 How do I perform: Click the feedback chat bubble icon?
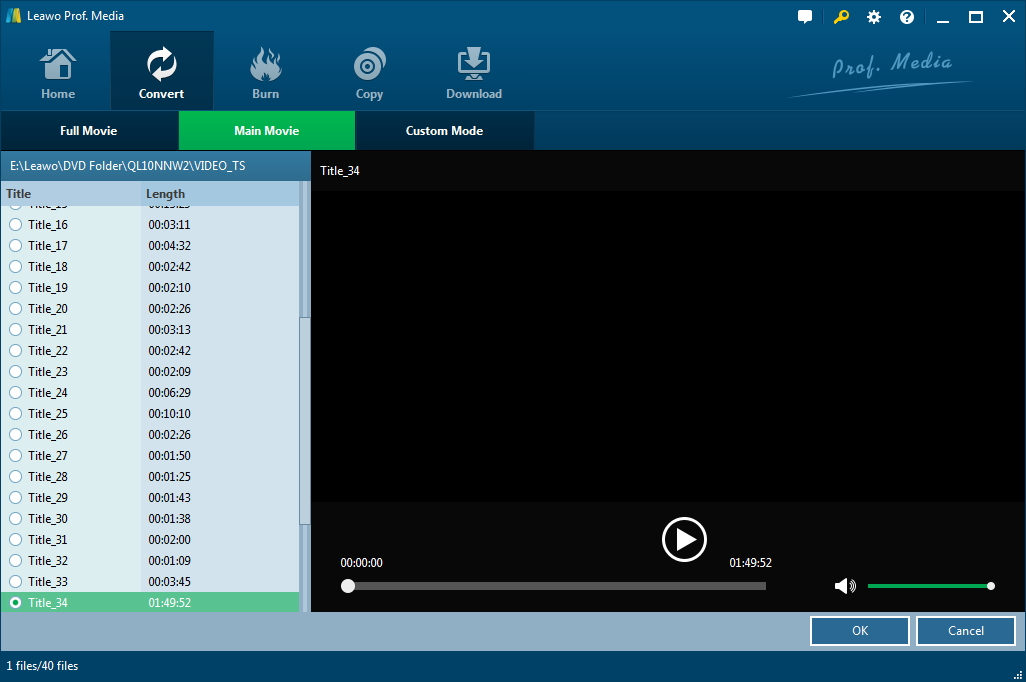click(x=805, y=17)
